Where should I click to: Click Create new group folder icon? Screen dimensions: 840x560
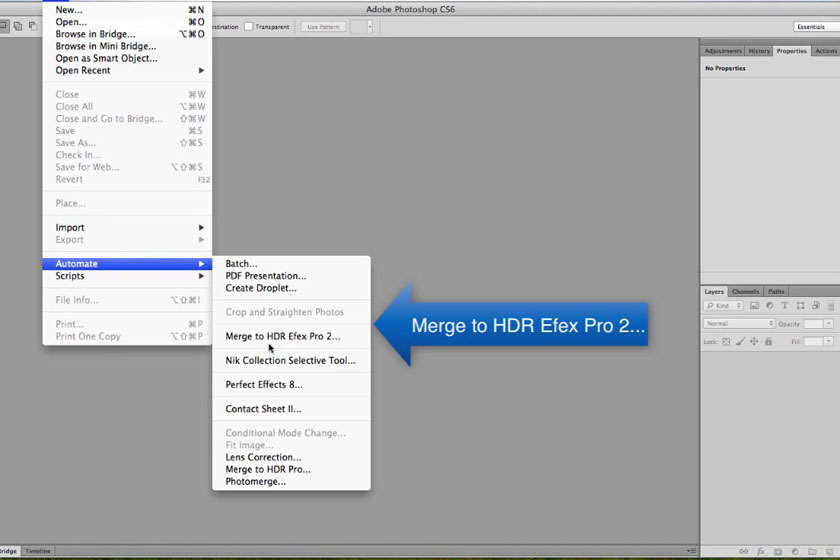pyautogui.click(x=812, y=551)
